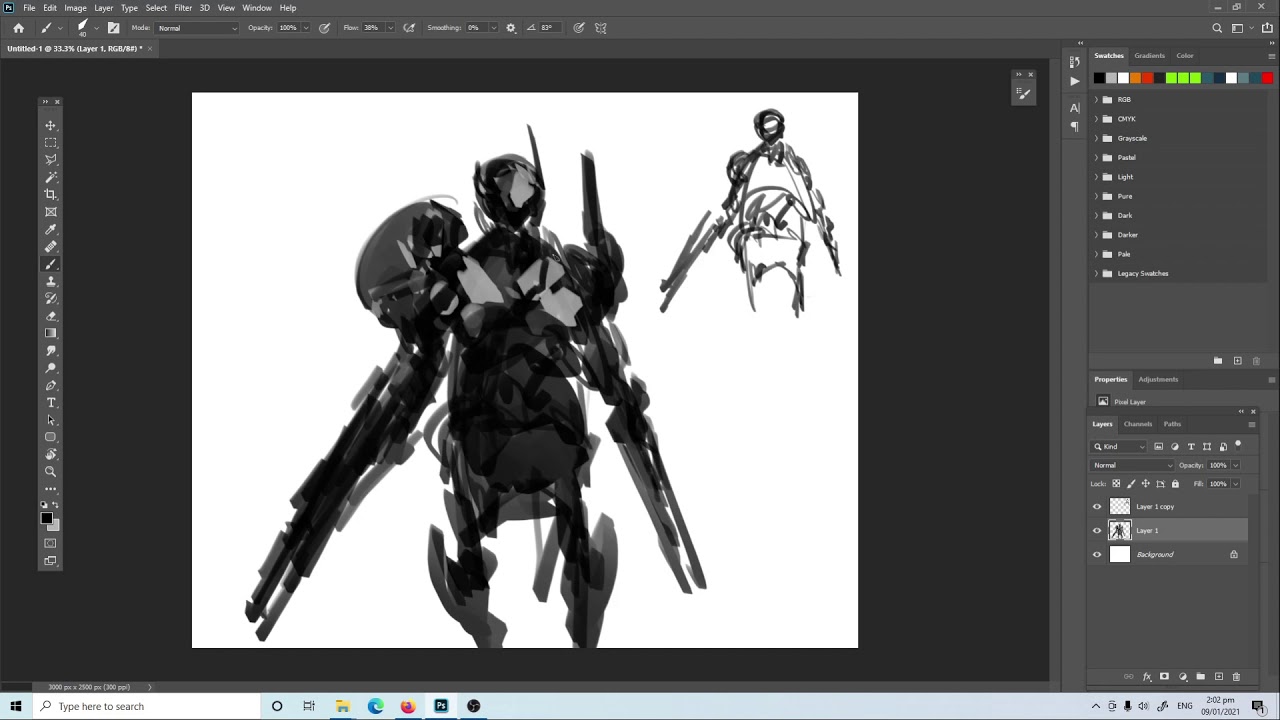Open the layer blend mode dropdown

click(x=1133, y=465)
